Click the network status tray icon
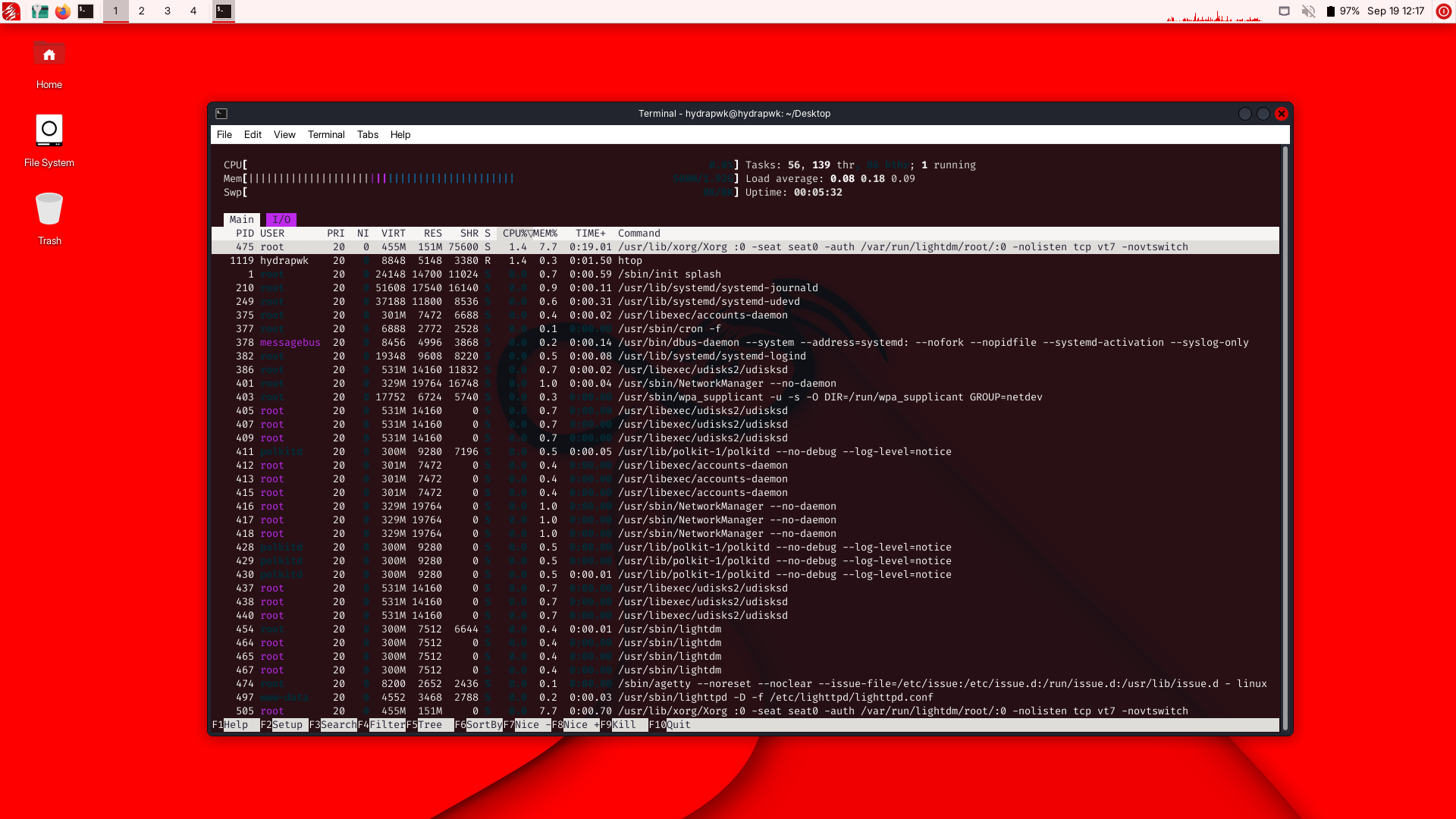Viewport: 1456px width, 819px height. pyautogui.click(x=1284, y=11)
